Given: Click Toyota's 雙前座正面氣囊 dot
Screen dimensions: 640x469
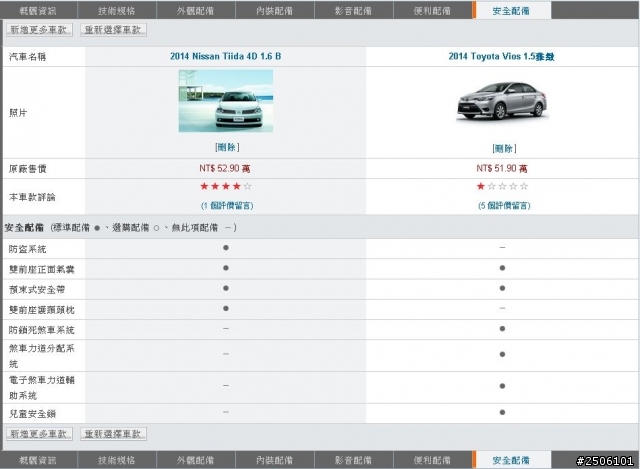Looking at the screenshot, I should click(502, 268).
